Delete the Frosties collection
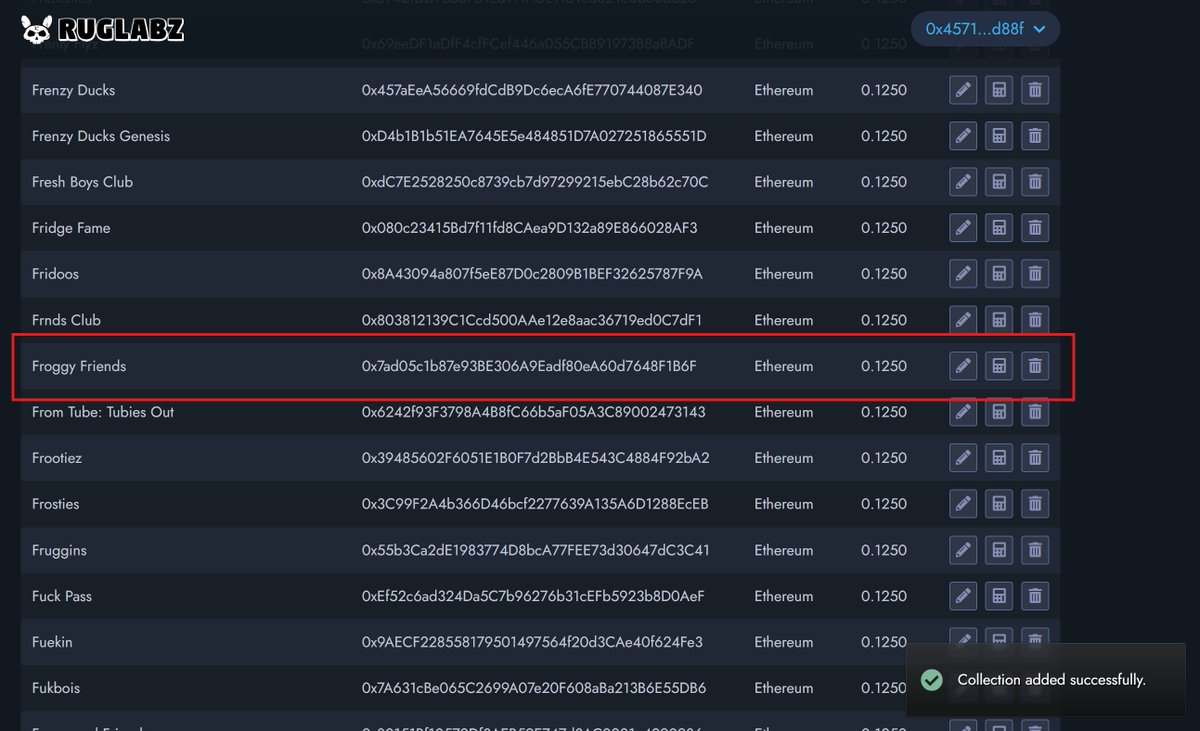This screenshot has height=731, width=1200. (x=1035, y=504)
